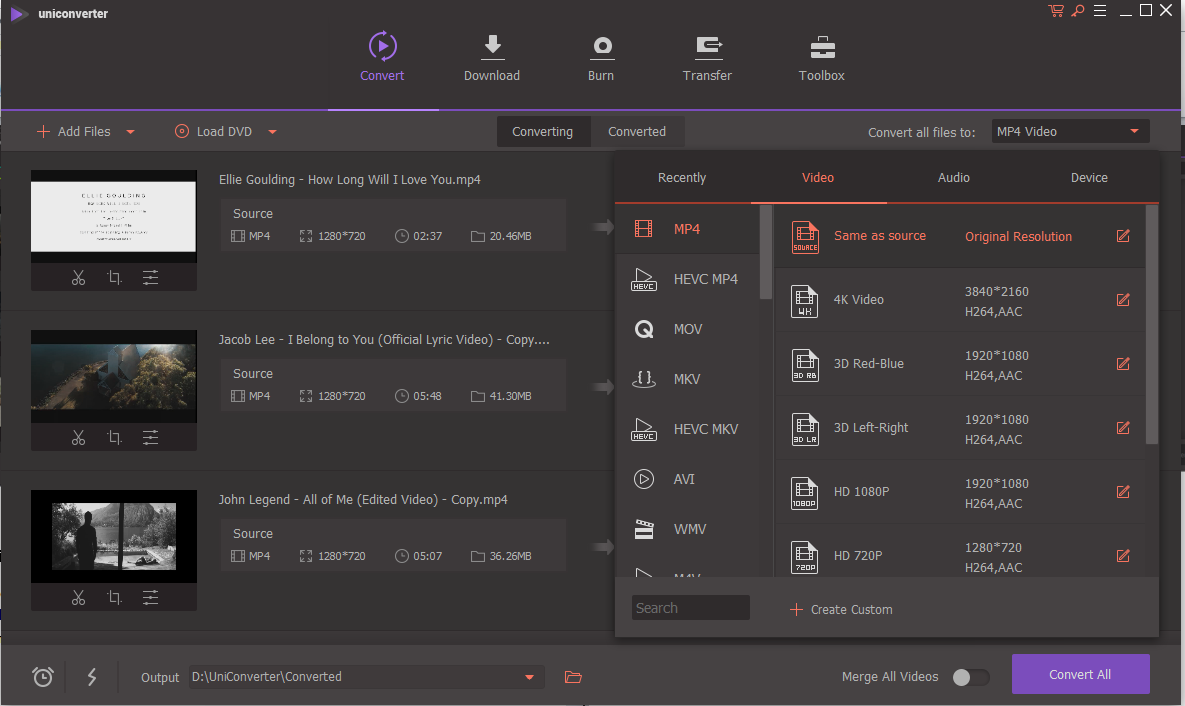The width and height of the screenshot is (1185, 706).
Task: Click Load DVD
Action: (214, 132)
